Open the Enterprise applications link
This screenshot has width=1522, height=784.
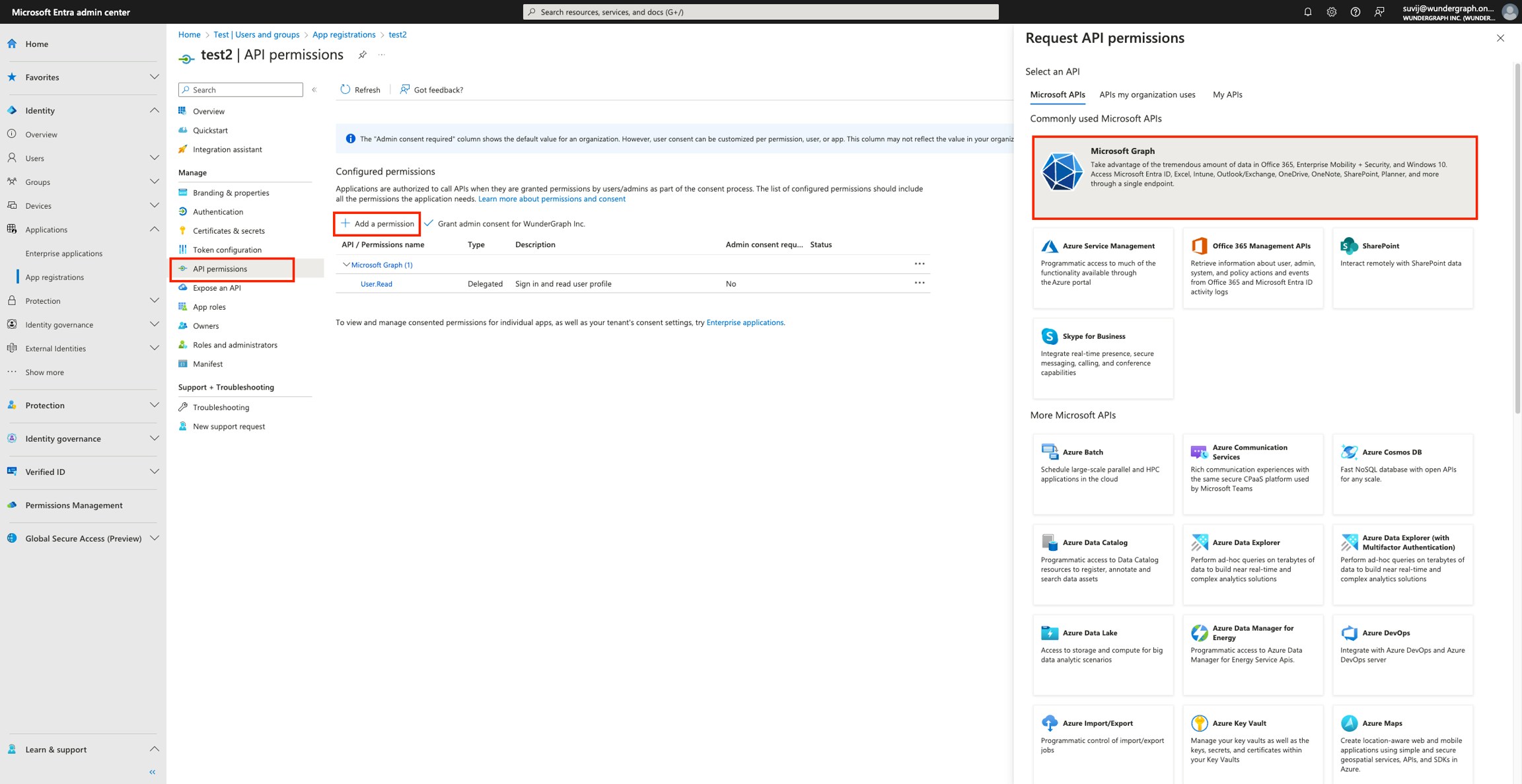744,322
